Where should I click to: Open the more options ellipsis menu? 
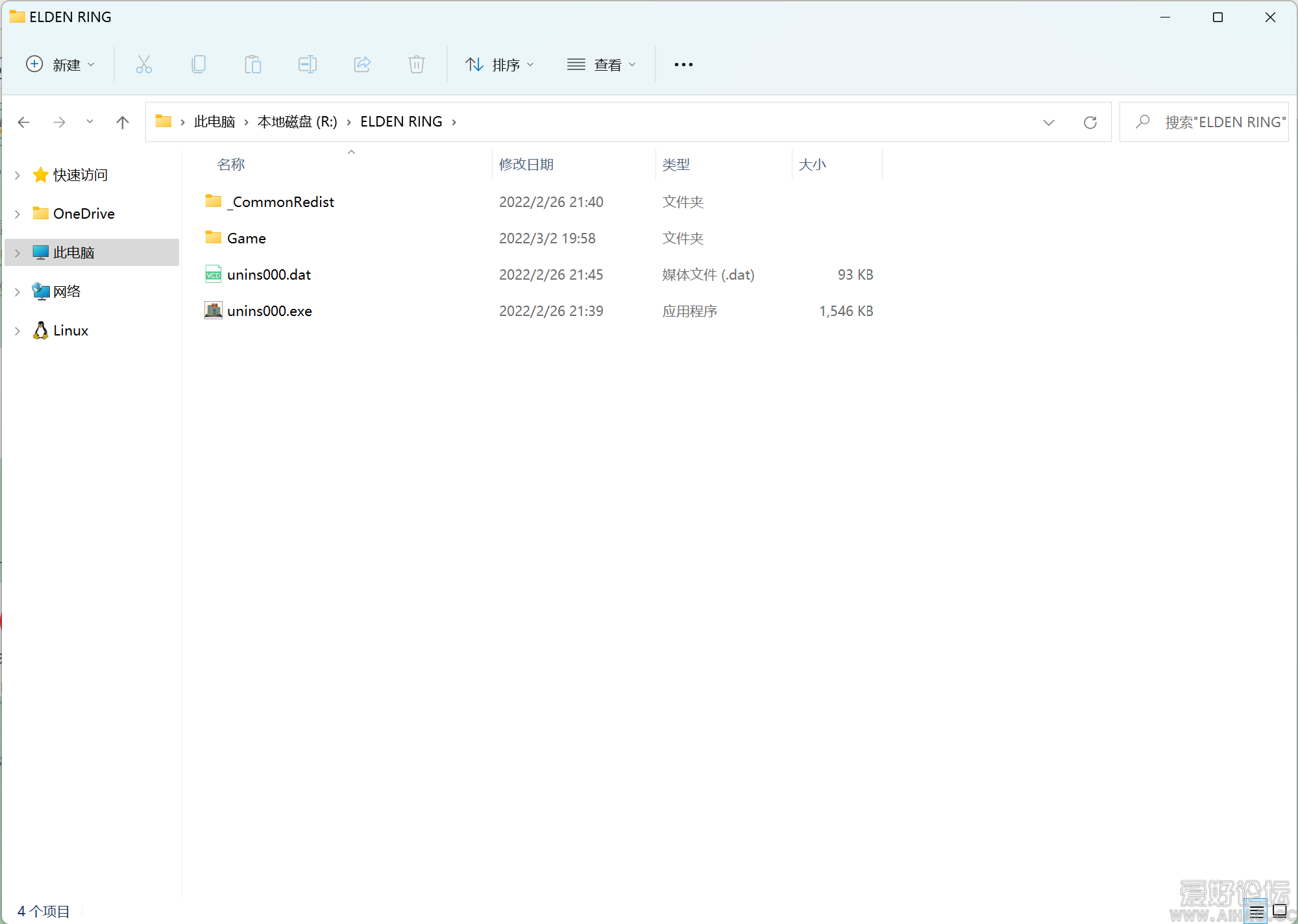tap(683, 64)
